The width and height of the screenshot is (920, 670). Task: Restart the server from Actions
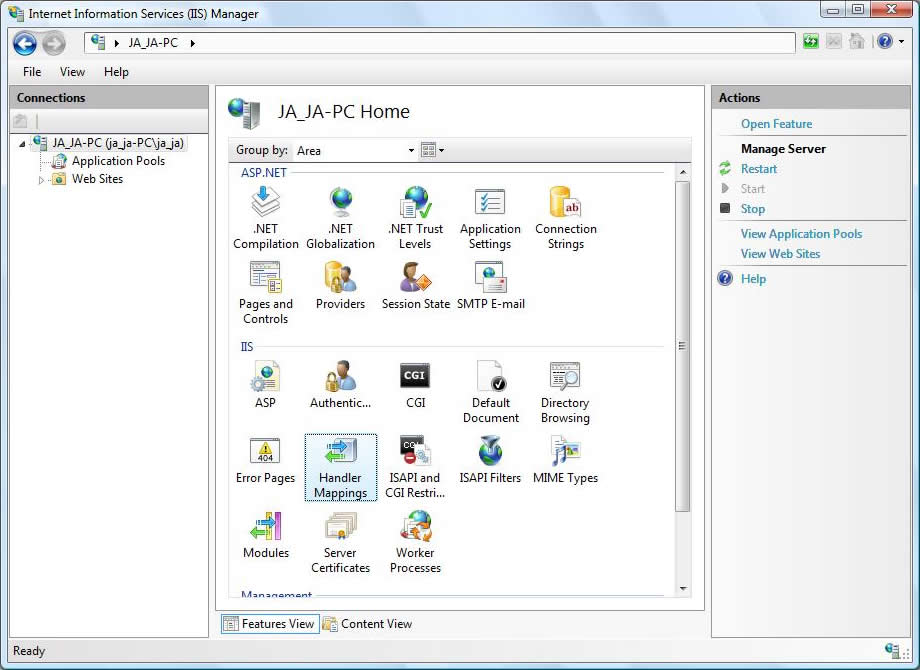click(x=759, y=169)
